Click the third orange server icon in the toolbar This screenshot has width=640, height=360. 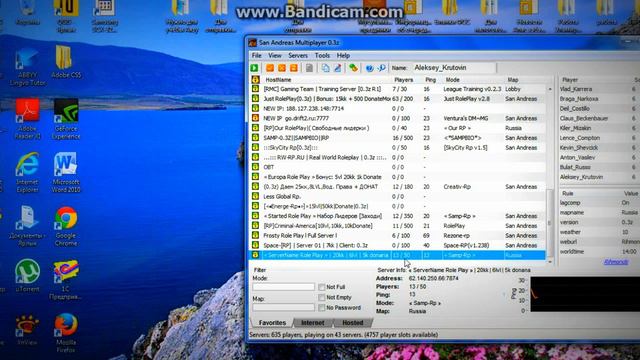(x=293, y=68)
